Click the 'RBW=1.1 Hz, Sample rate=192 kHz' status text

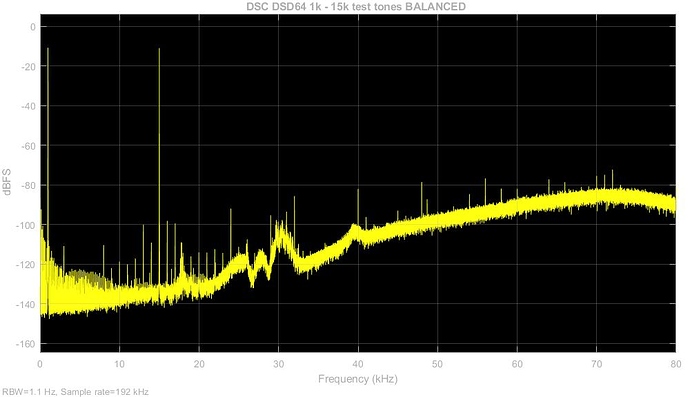coord(75,392)
